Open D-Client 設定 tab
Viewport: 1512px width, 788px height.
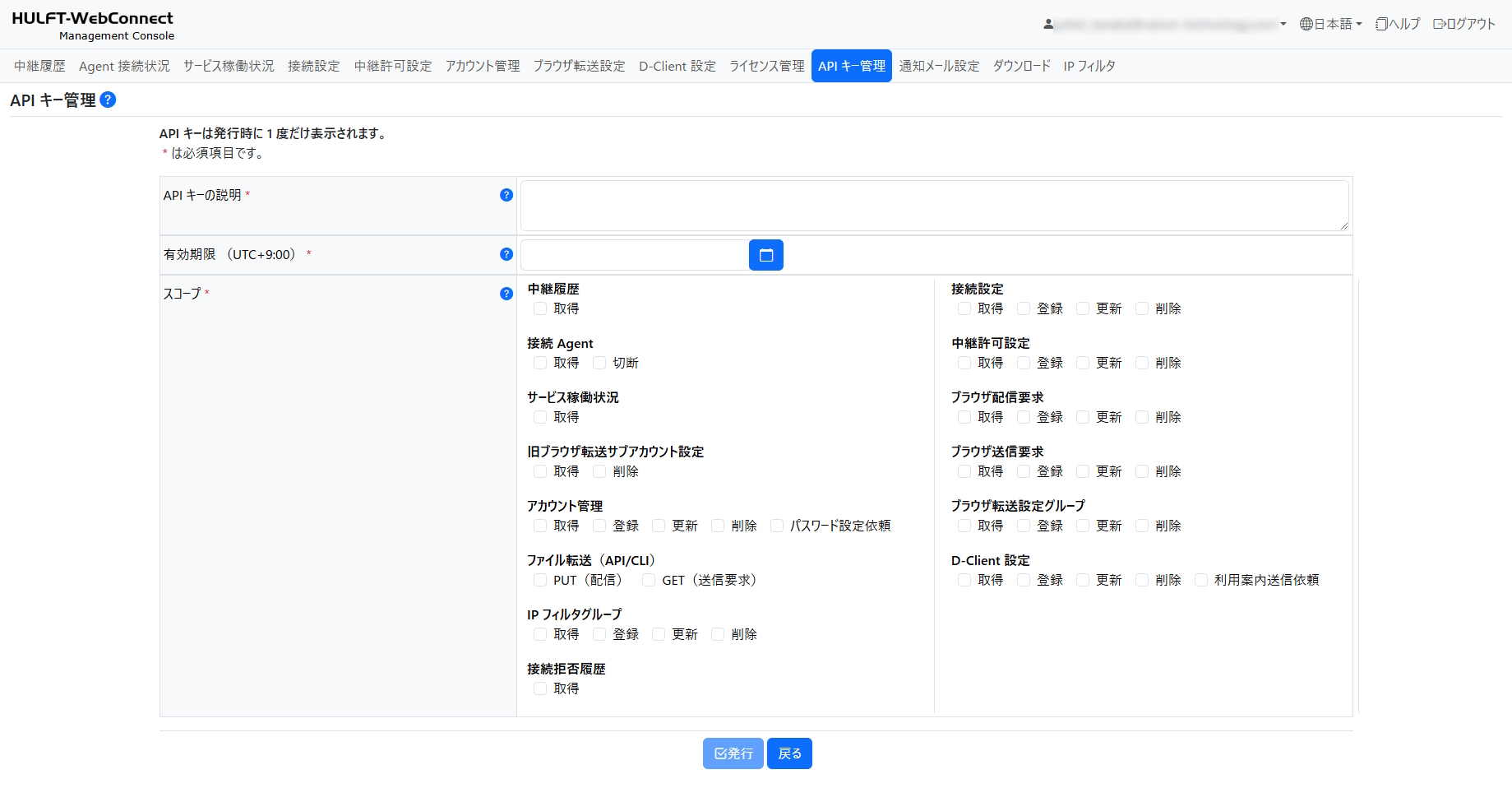click(x=677, y=66)
